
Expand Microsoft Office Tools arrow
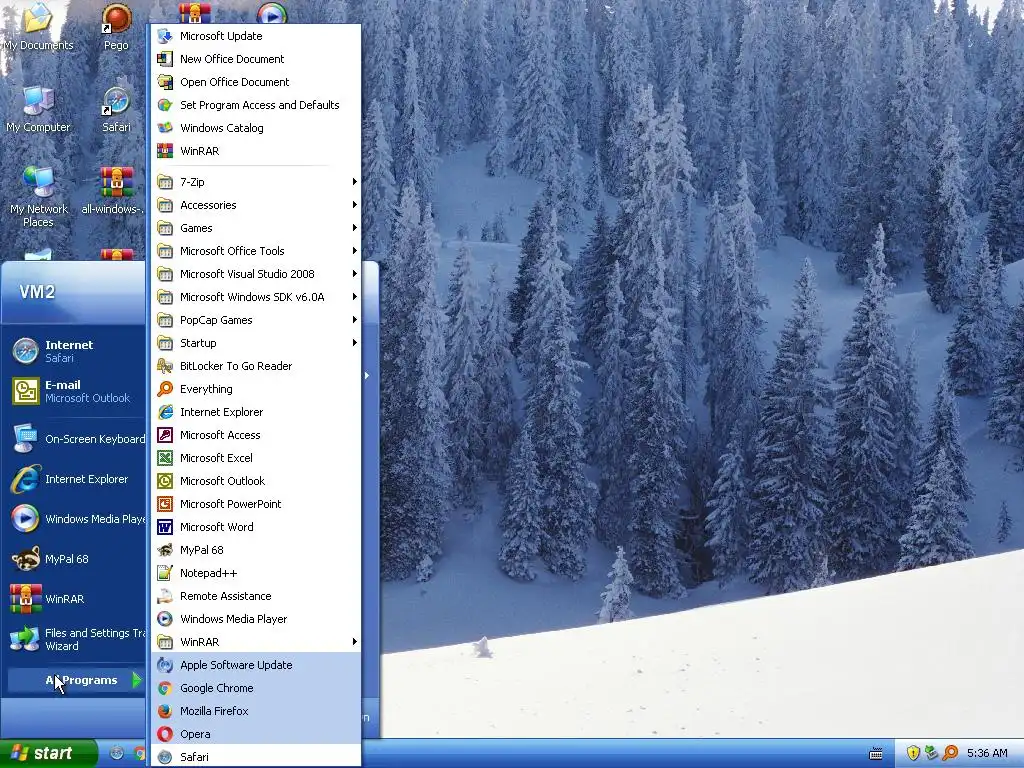coord(354,251)
